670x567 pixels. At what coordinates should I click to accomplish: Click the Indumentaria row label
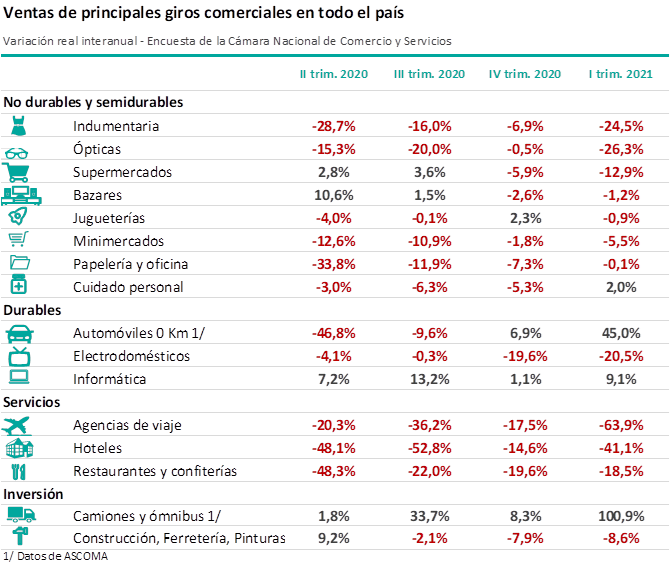116,126
